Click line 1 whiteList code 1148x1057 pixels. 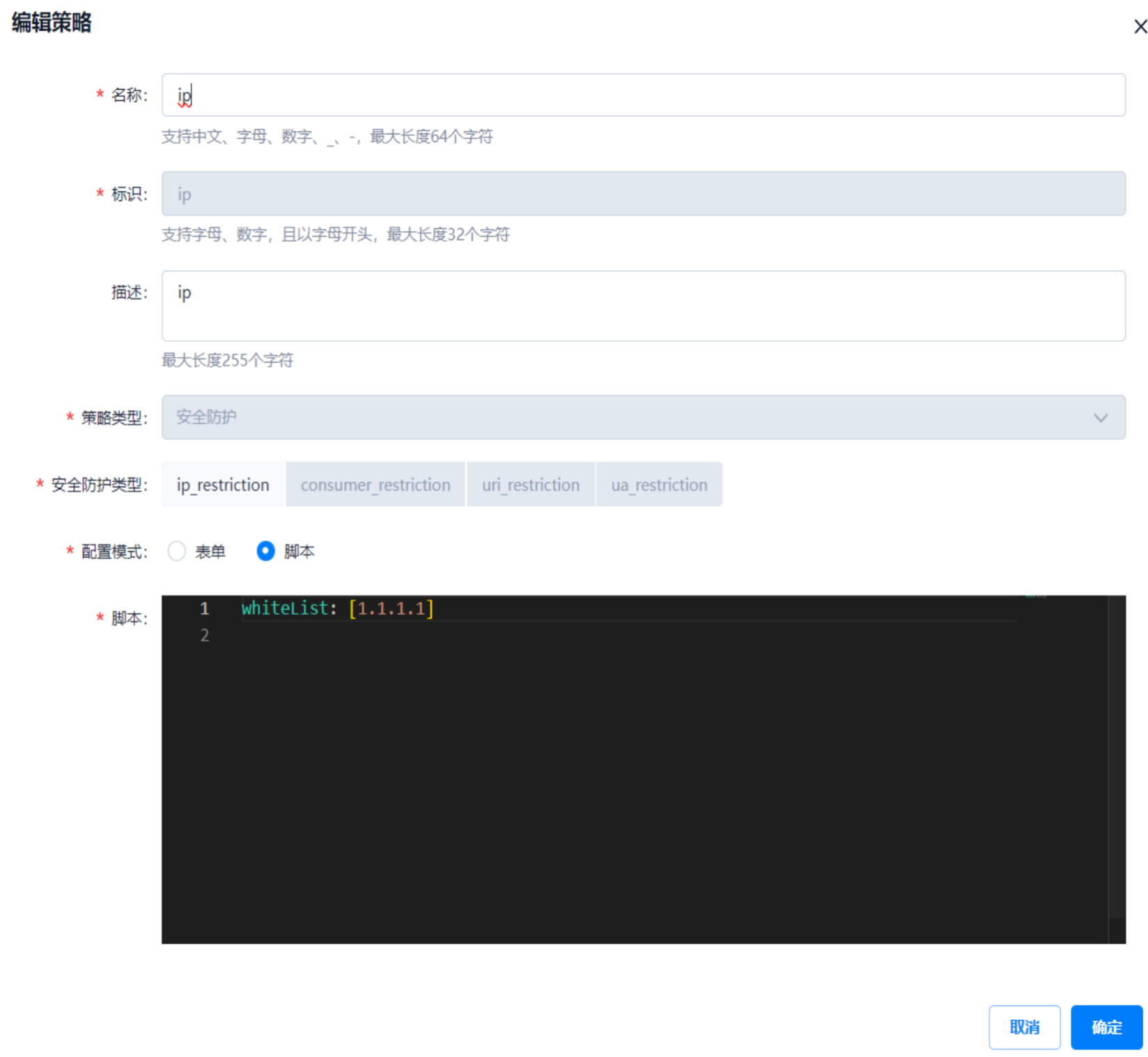[x=338, y=609]
